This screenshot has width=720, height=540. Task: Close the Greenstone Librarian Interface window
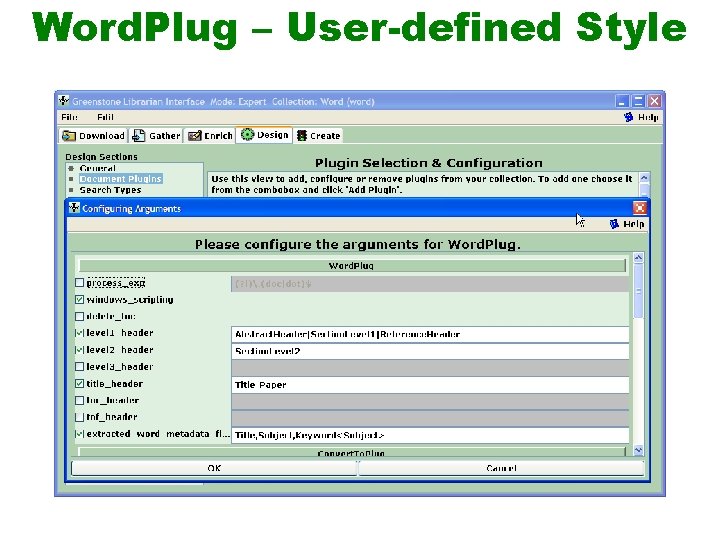click(654, 101)
